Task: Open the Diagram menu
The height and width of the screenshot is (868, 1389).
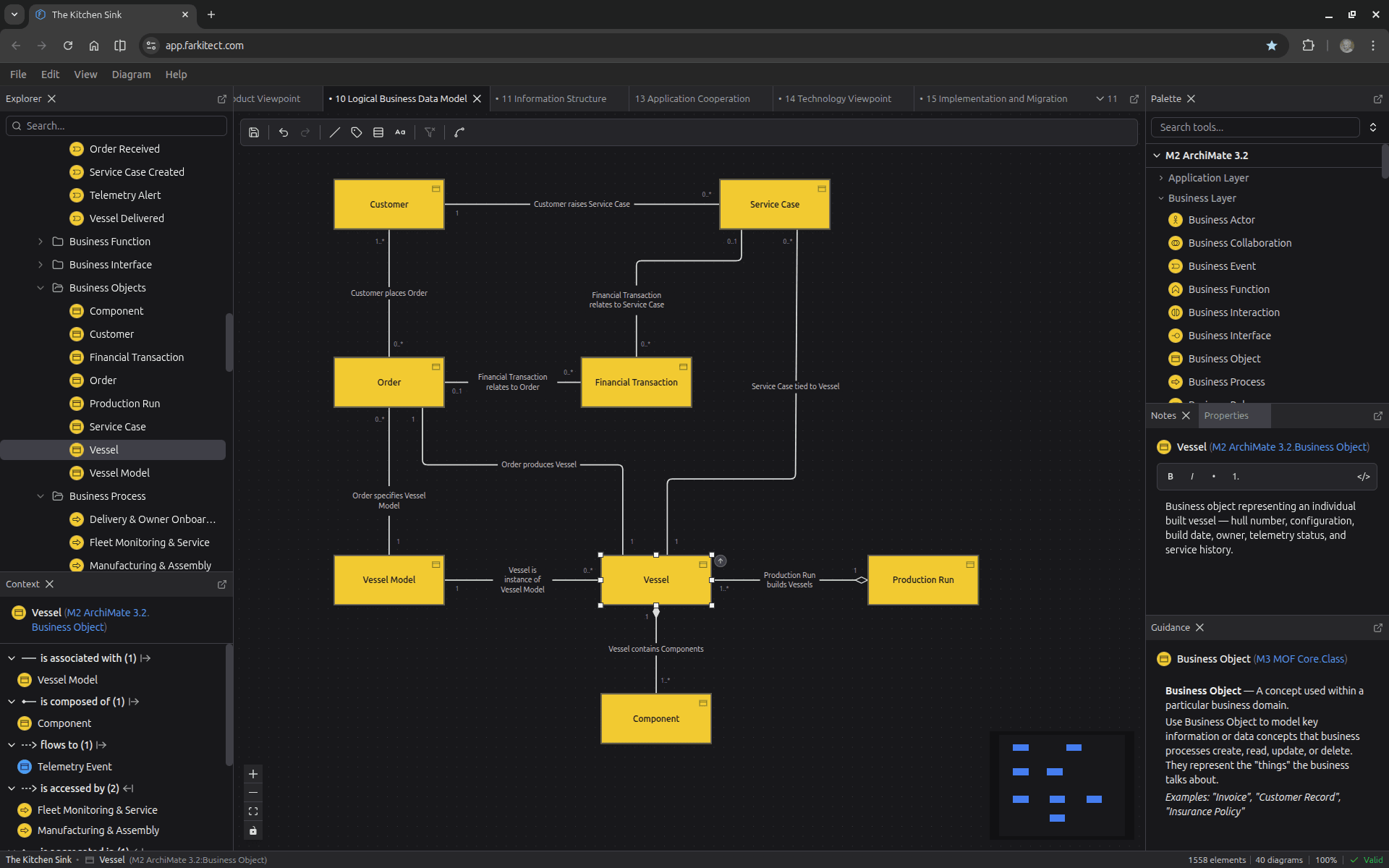Action: point(131,75)
